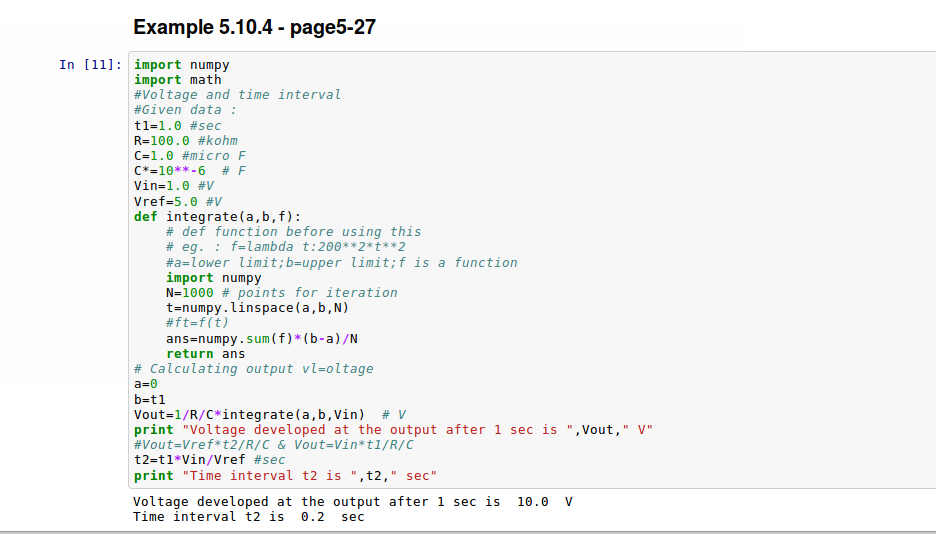Viewport: 936px width, 534px height.
Task: Click the 'import math' code line
Action: point(178,80)
